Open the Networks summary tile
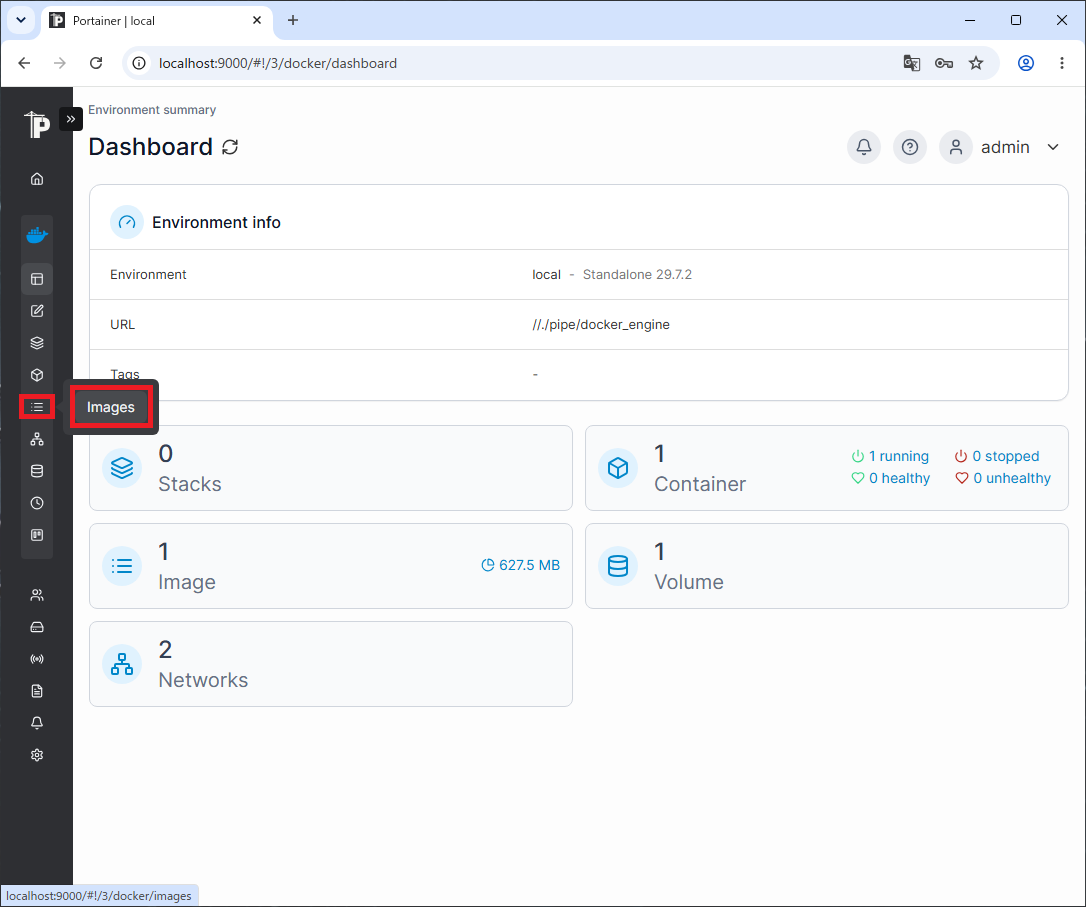 pos(330,664)
